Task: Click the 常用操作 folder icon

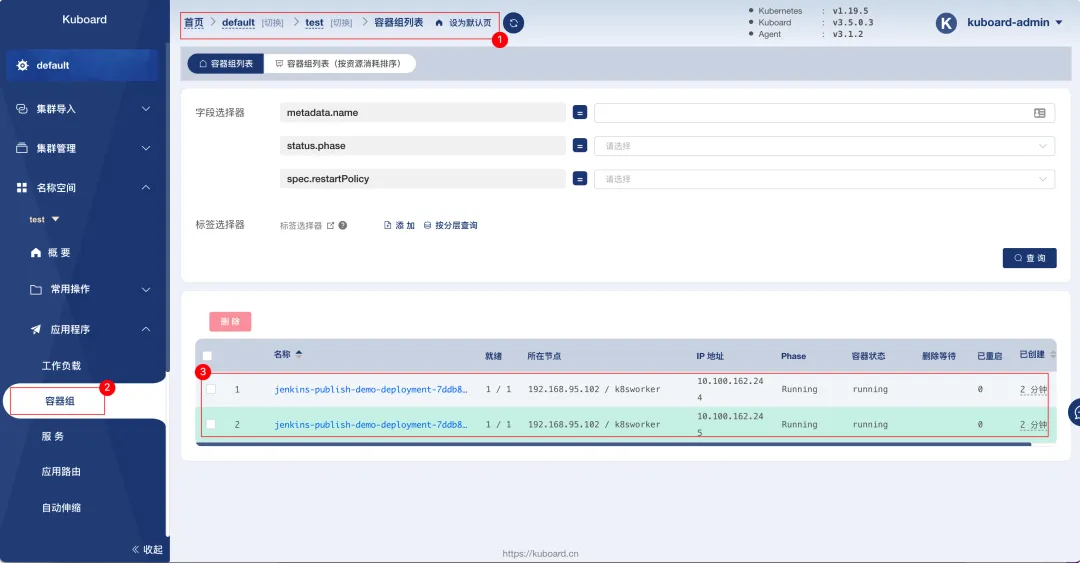Action: pyautogui.click(x=36, y=289)
